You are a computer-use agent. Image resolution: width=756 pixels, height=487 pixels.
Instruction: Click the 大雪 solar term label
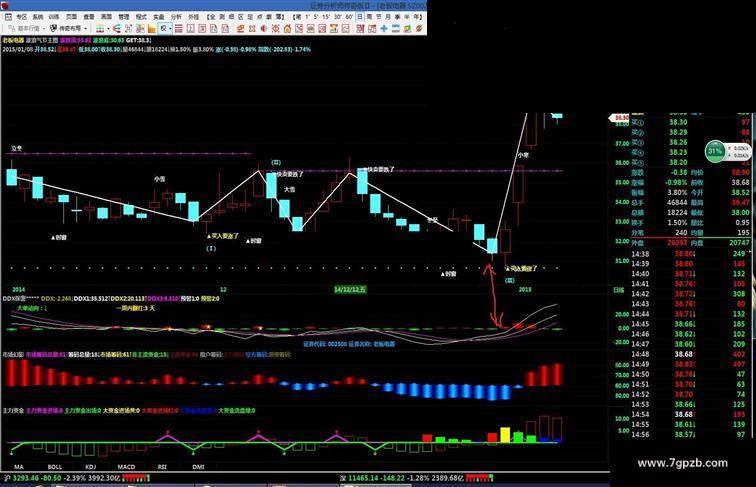coord(289,189)
